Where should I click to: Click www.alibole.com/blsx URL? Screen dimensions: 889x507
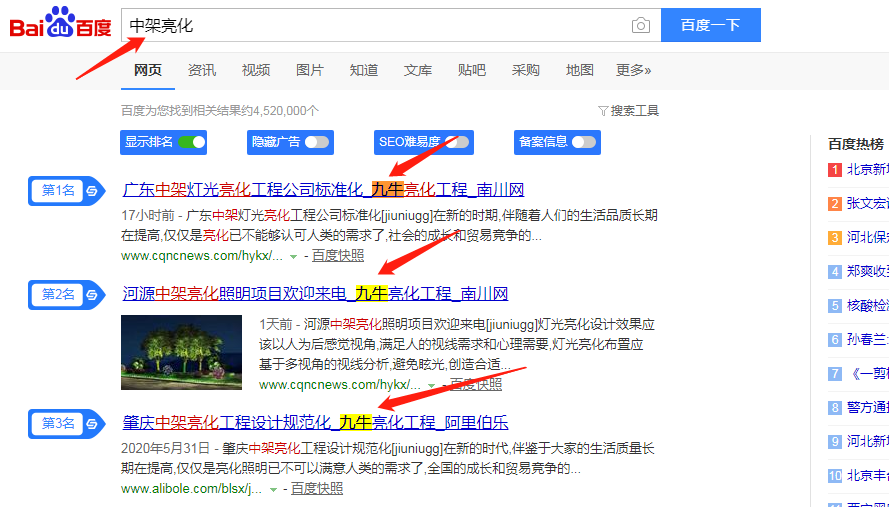click(x=192, y=488)
